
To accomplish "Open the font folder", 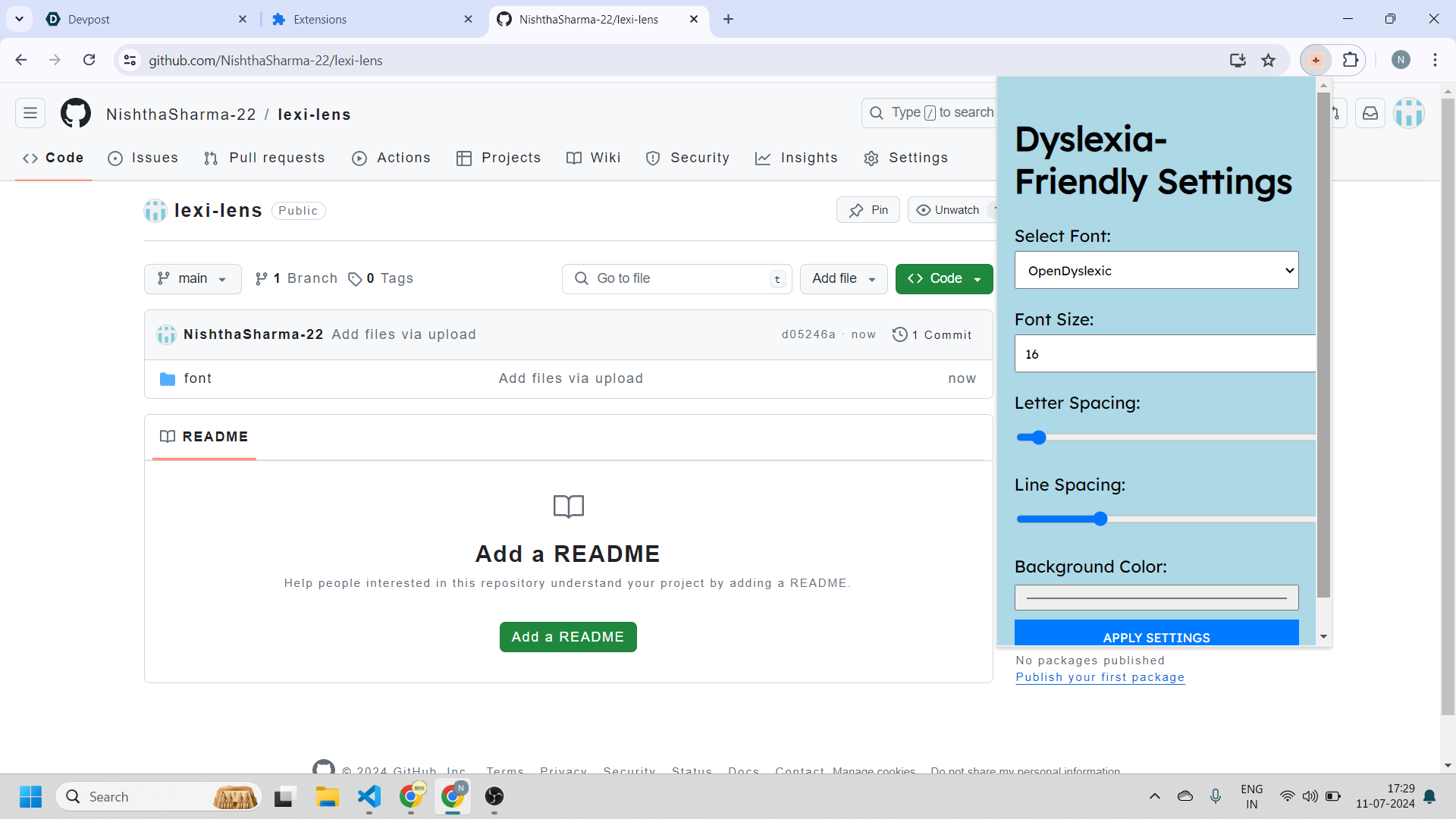I will click(198, 378).
